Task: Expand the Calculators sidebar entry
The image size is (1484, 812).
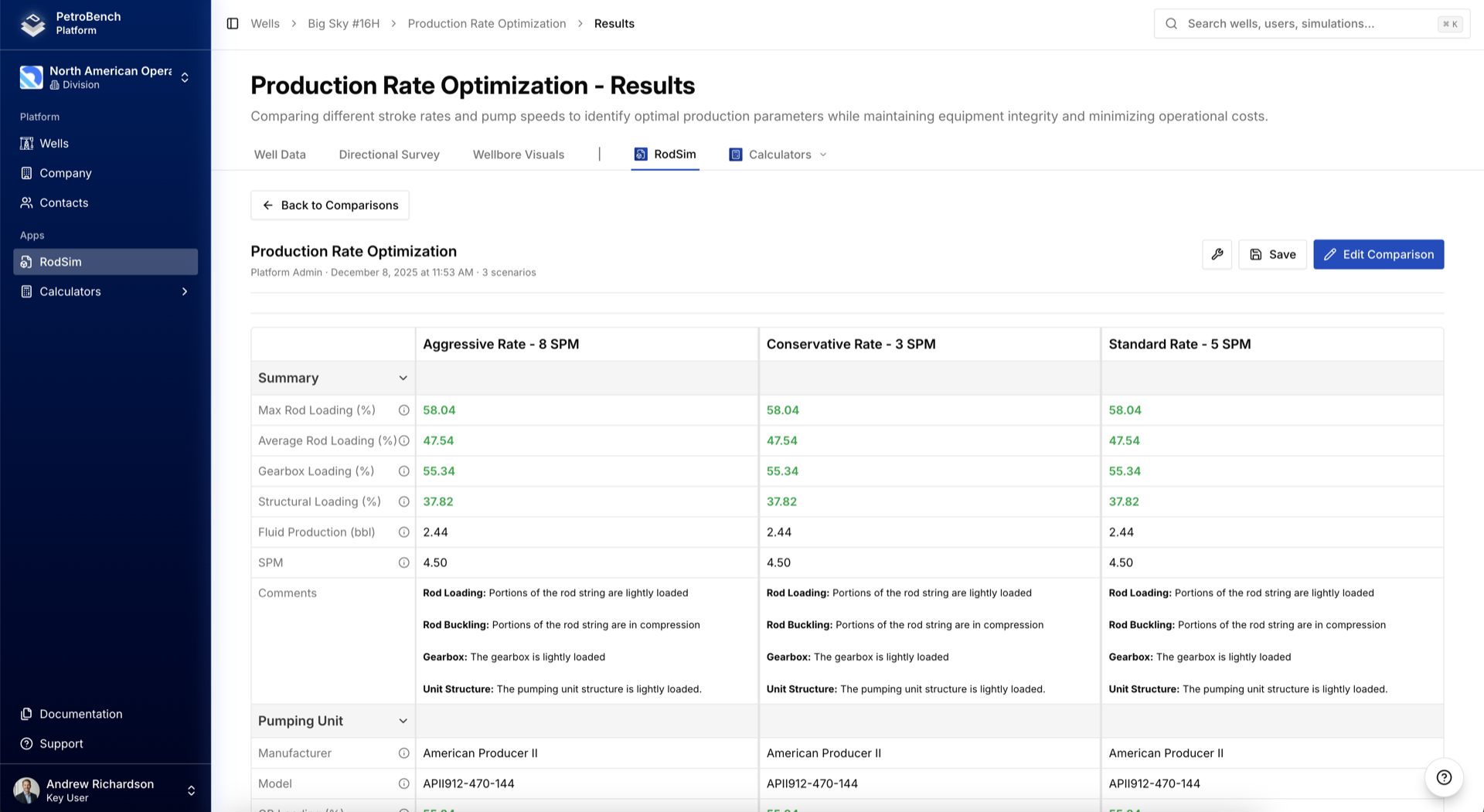Action: [x=185, y=291]
